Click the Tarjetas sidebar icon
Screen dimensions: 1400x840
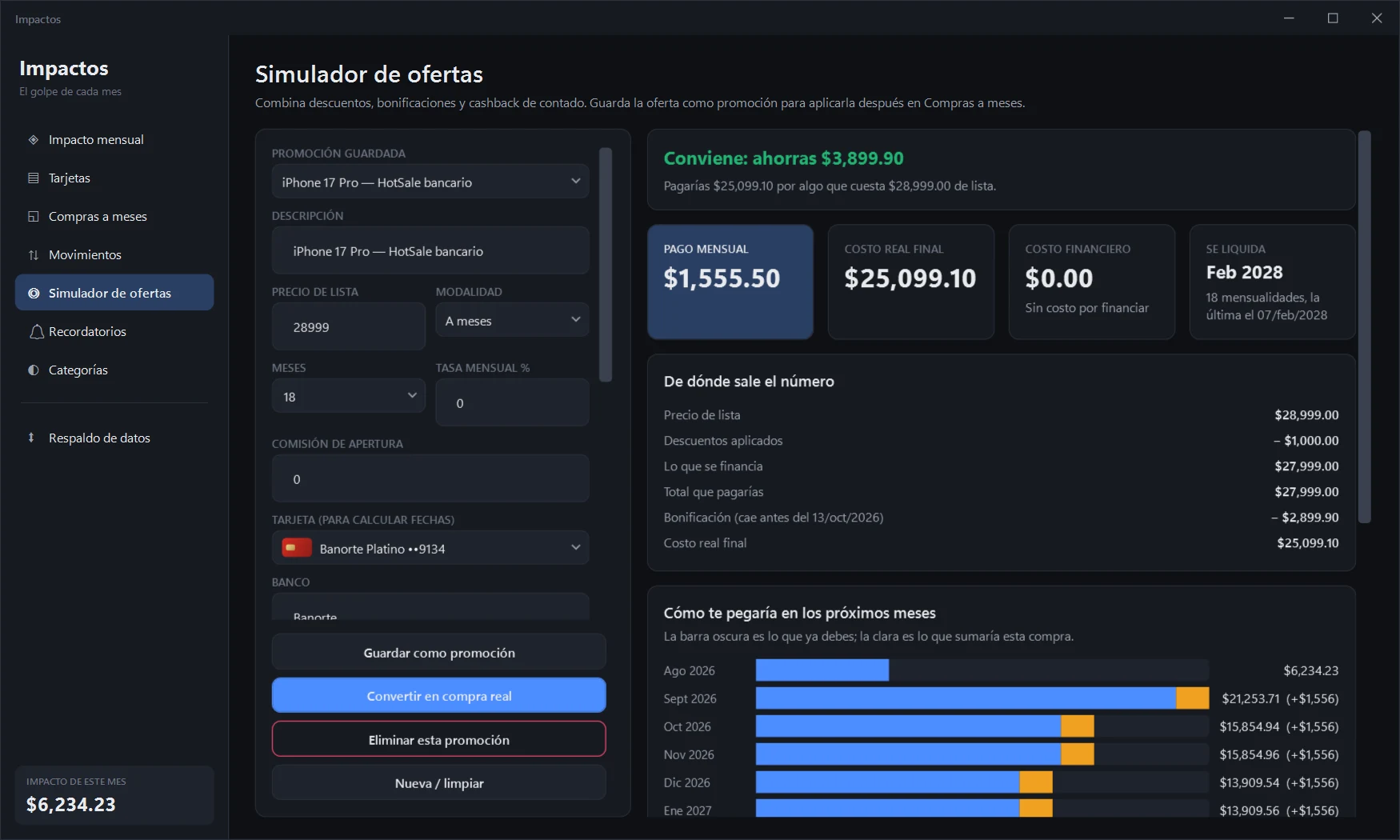(x=34, y=178)
